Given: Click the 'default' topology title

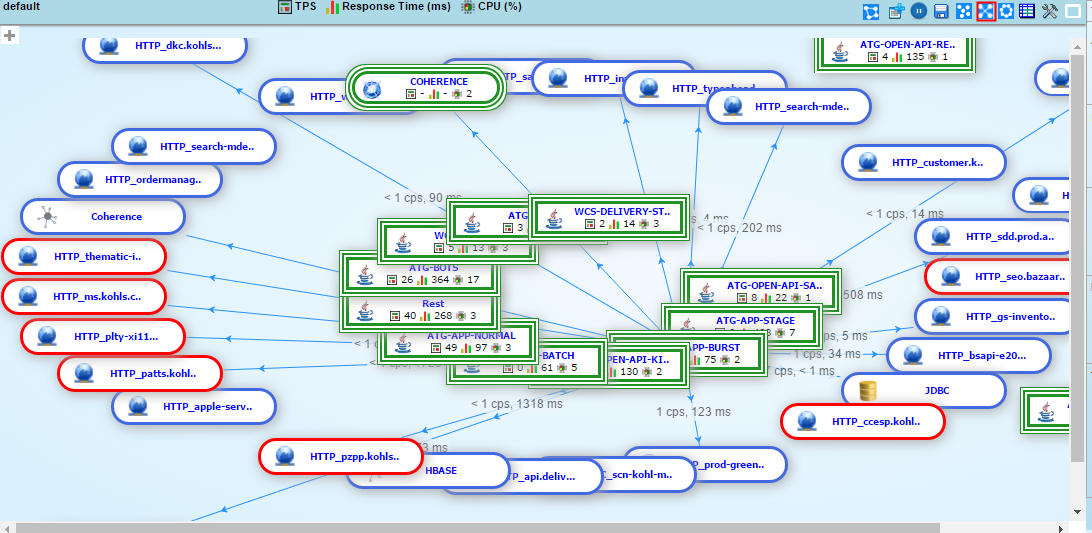Looking at the screenshot, I should pyautogui.click(x=22, y=6).
